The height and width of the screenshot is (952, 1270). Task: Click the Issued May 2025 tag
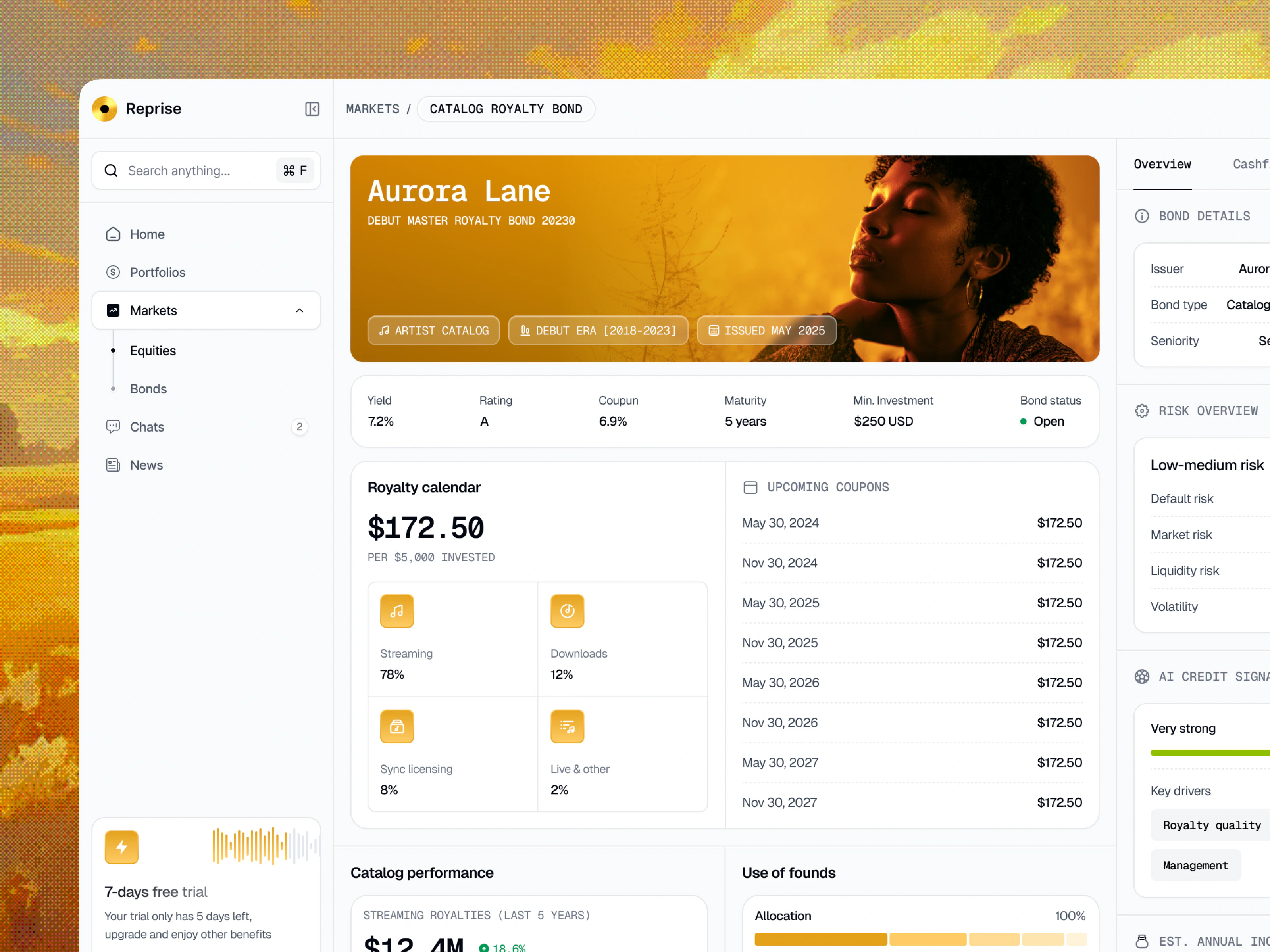[x=766, y=330]
